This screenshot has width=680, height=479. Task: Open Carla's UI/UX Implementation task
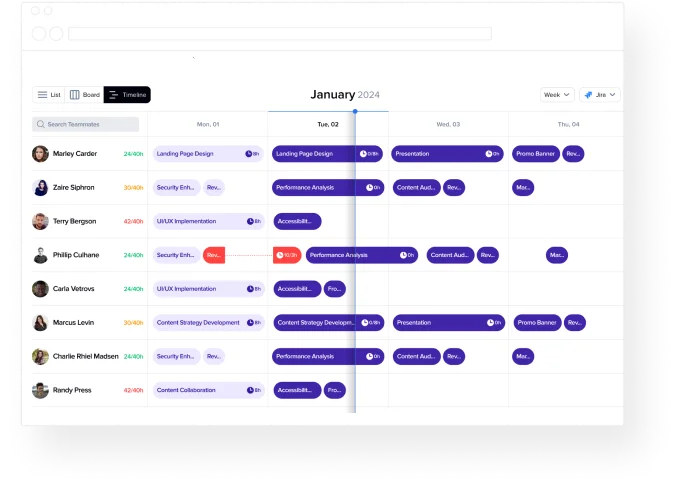[209, 289]
